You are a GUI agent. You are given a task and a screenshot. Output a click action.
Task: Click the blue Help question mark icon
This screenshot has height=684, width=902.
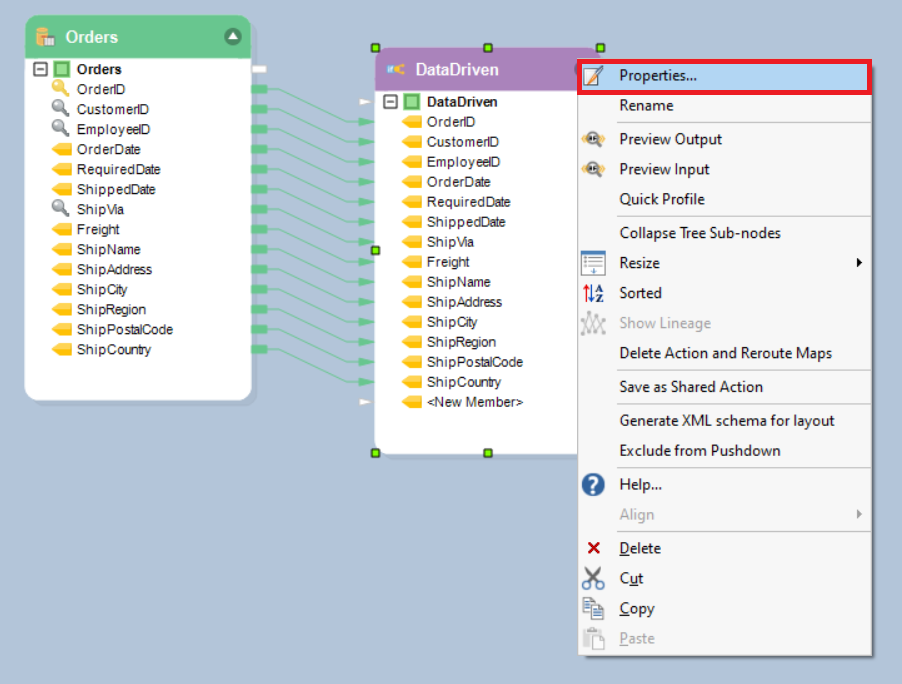593,485
